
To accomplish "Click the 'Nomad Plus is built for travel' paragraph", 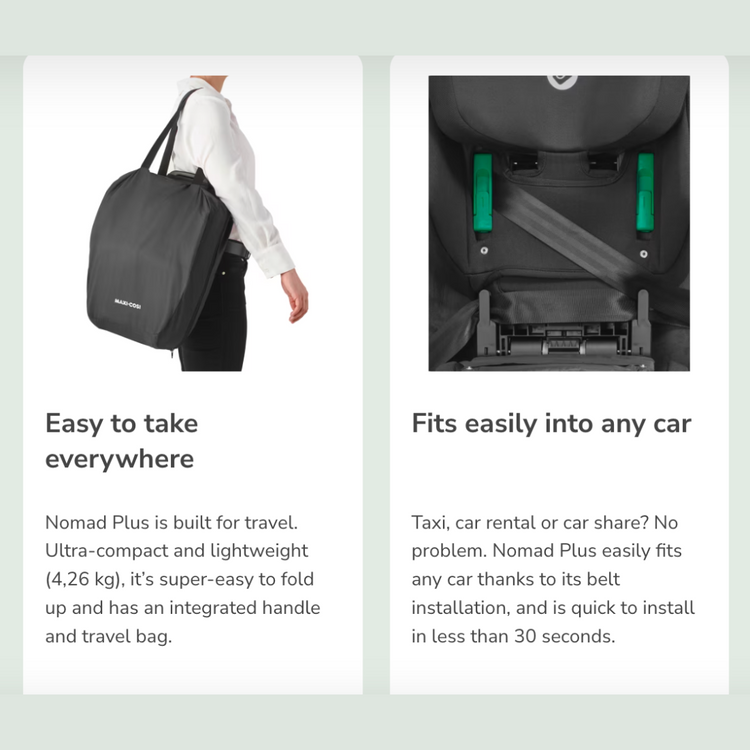I will click(183, 579).
